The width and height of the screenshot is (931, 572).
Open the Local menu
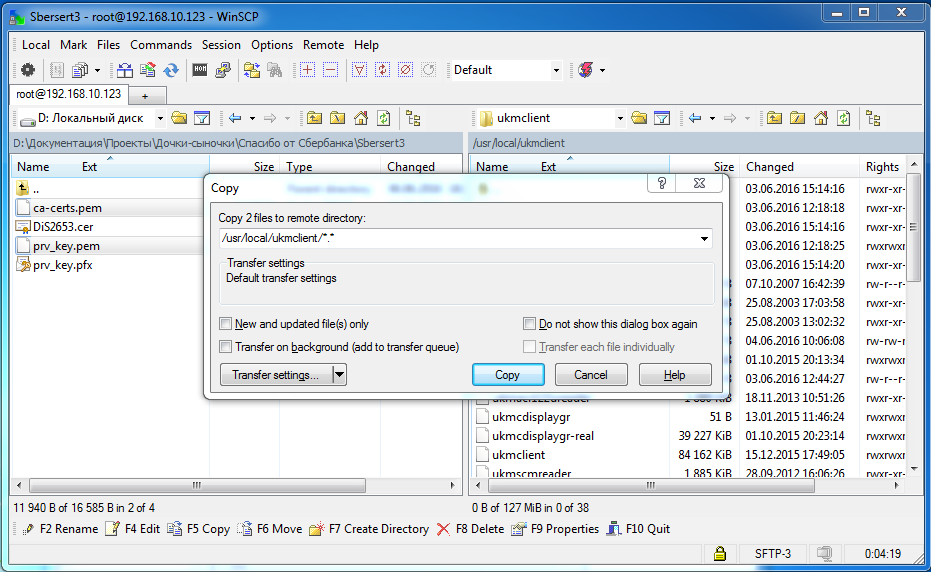36,45
